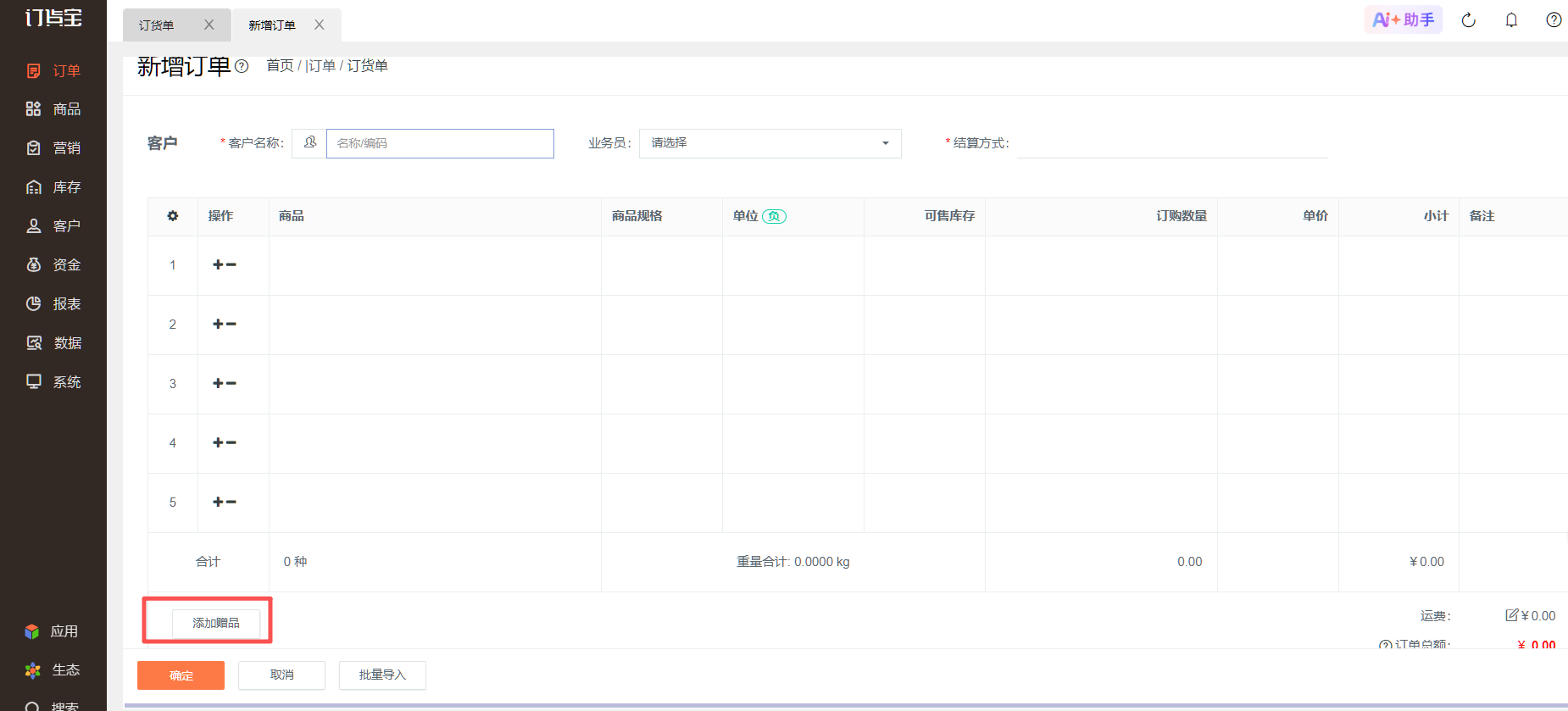The height and width of the screenshot is (711, 1568).
Task: Open table column settings gear
Action: (x=173, y=216)
